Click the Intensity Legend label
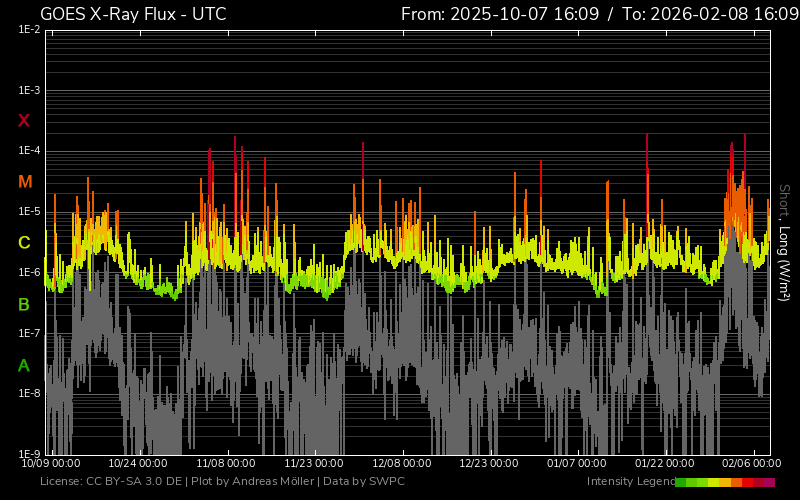The height and width of the screenshot is (500, 800). click(x=628, y=482)
